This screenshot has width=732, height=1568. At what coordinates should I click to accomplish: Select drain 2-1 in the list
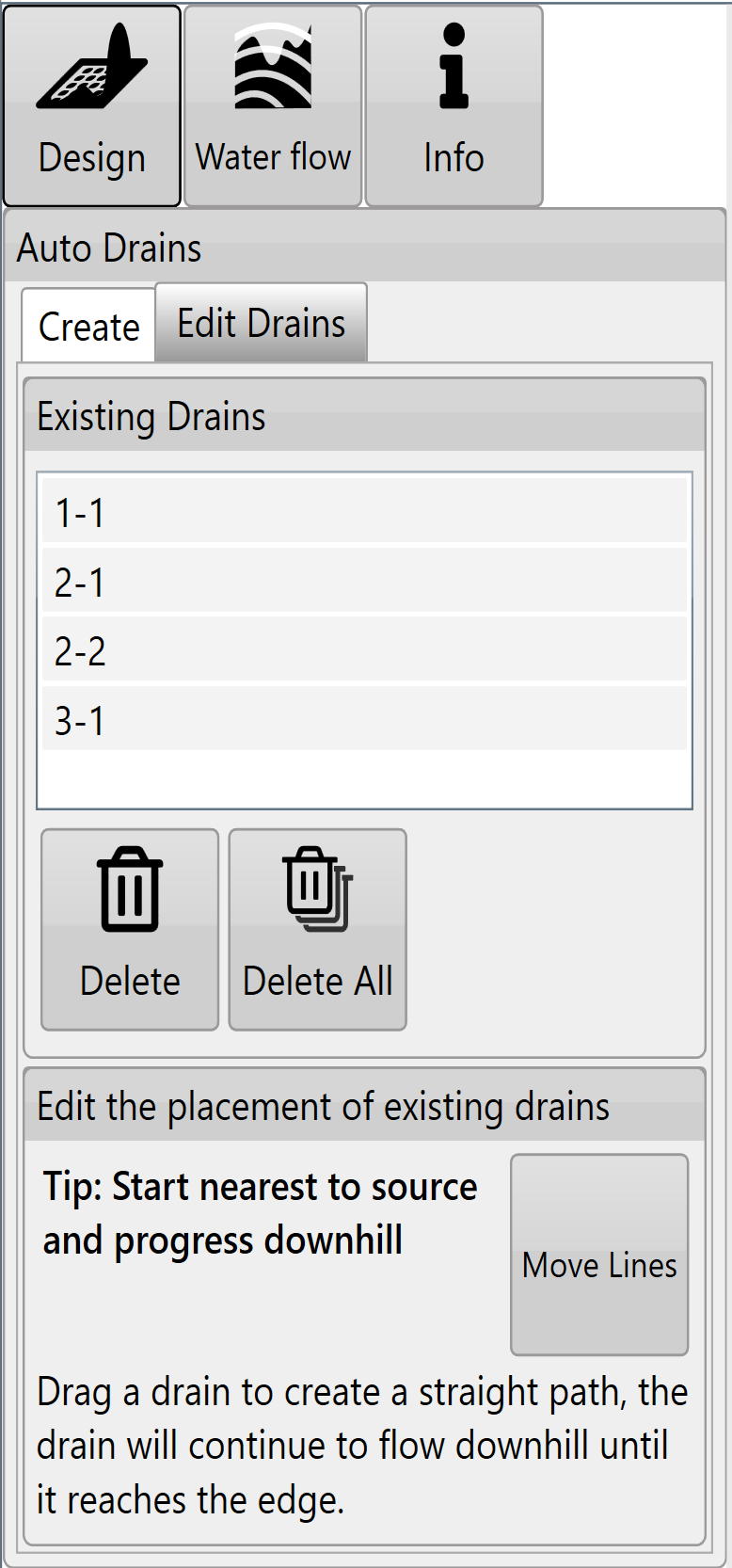[x=364, y=582]
